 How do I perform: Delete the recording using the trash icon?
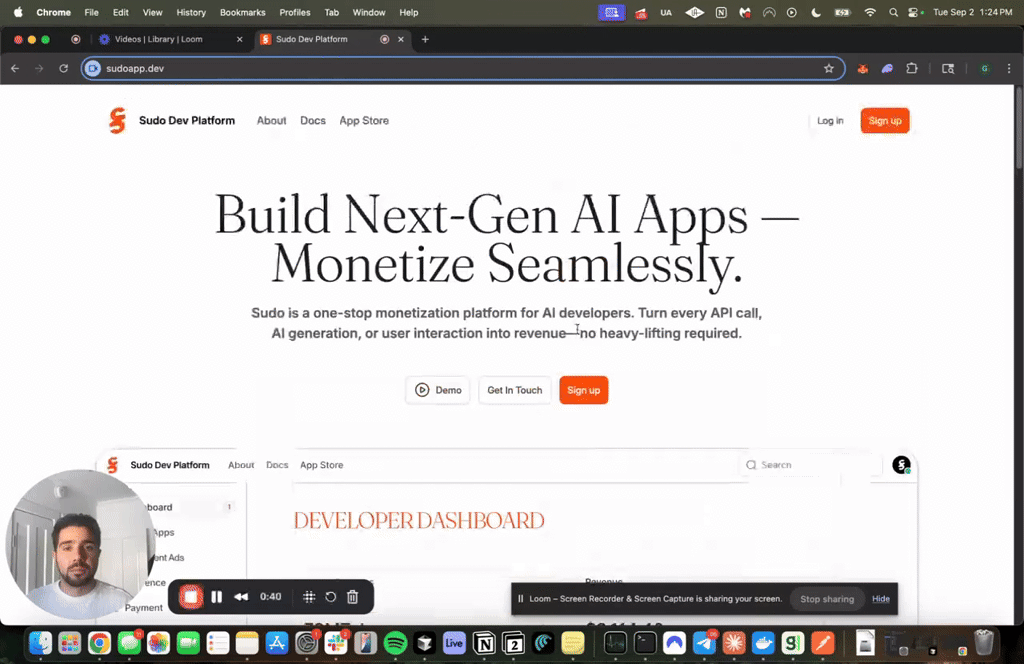pos(352,597)
